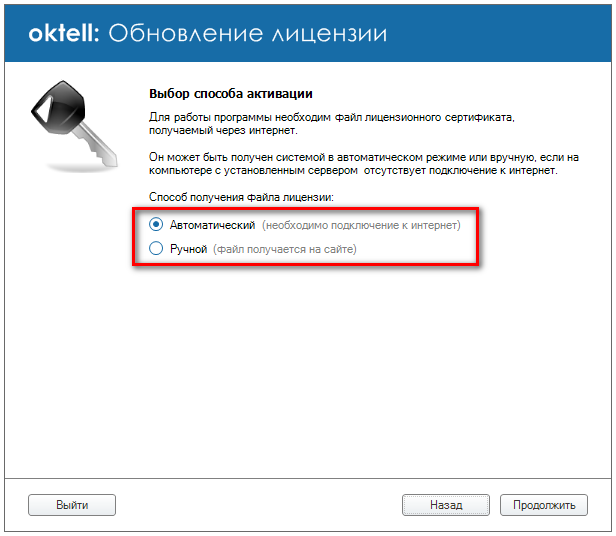Screen dimensions: 616x536
Task: Click the oktell logo in header
Action: (x=62, y=34)
